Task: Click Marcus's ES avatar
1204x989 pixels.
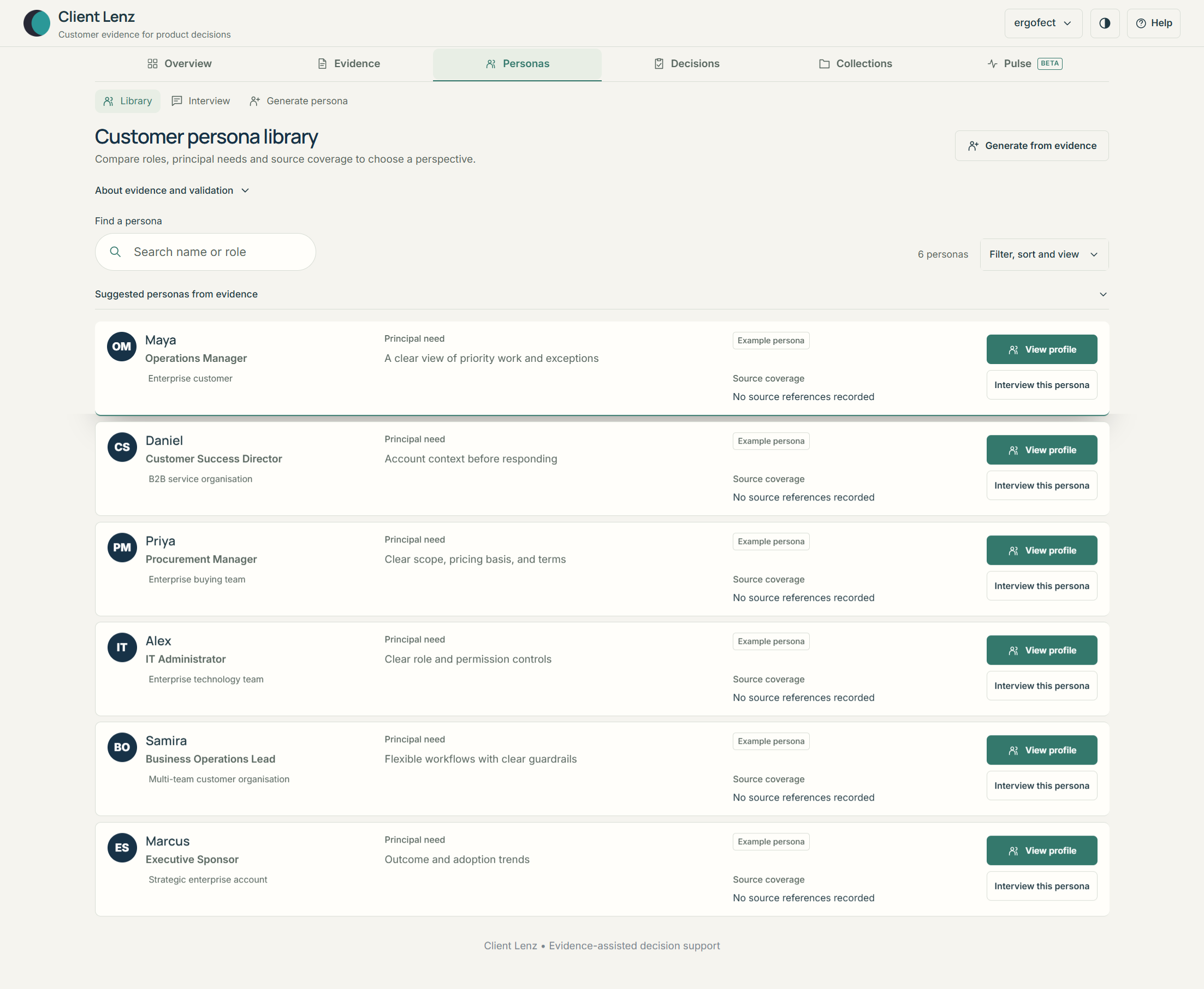Action: 122,848
